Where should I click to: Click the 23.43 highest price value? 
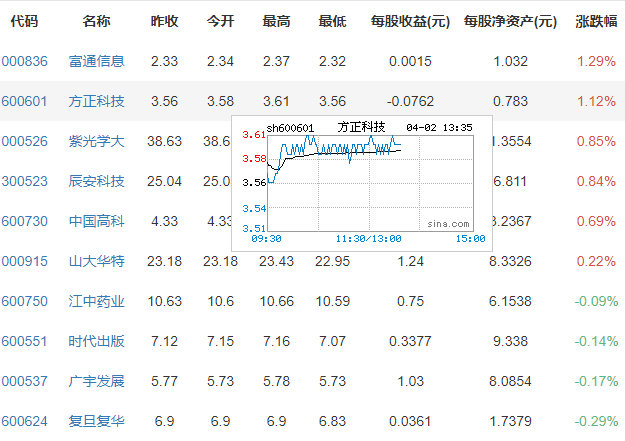276,261
